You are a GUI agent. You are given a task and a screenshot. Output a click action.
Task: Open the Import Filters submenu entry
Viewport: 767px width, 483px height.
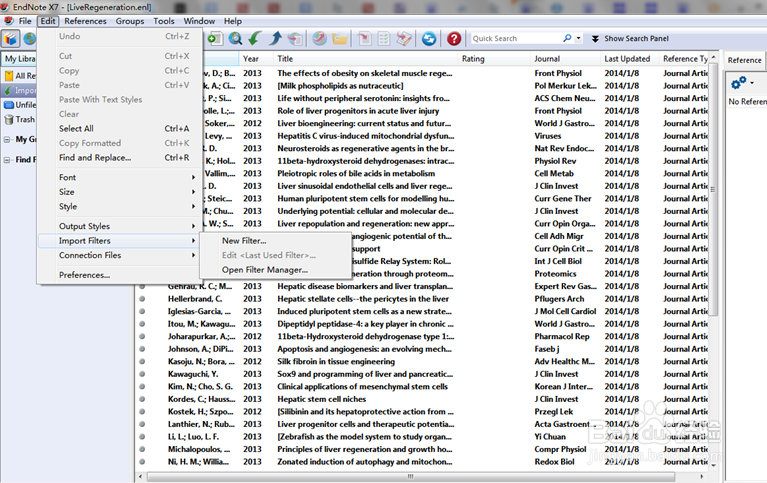point(119,241)
